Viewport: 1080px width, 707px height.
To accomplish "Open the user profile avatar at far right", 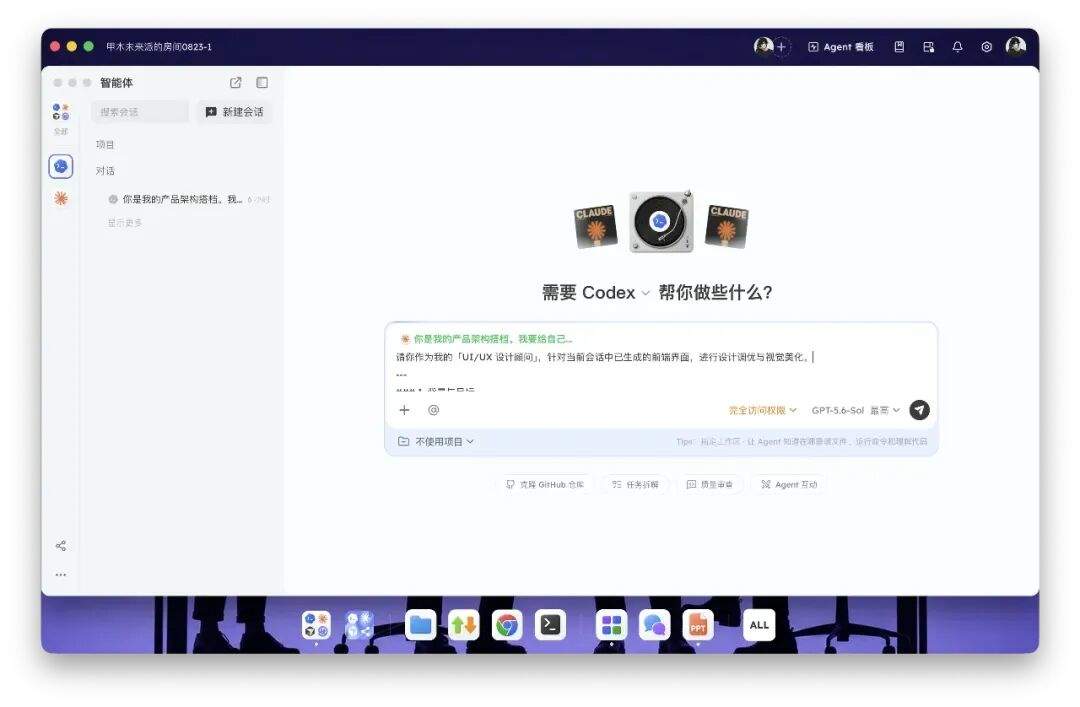I will click(x=1016, y=46).
